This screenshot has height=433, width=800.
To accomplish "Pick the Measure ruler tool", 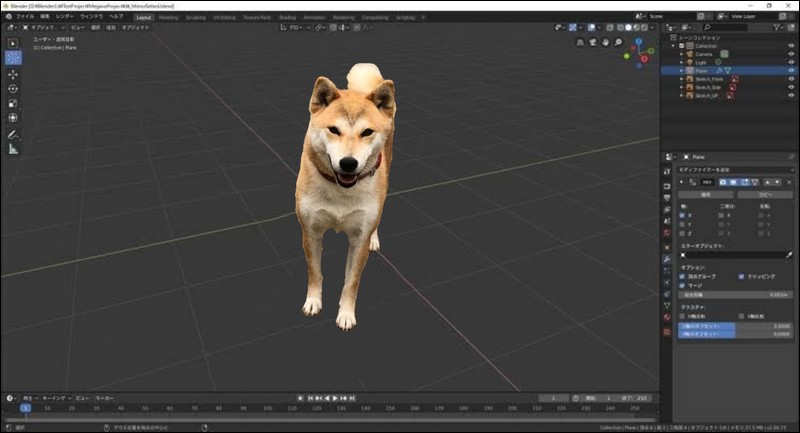I will (13, 149).
